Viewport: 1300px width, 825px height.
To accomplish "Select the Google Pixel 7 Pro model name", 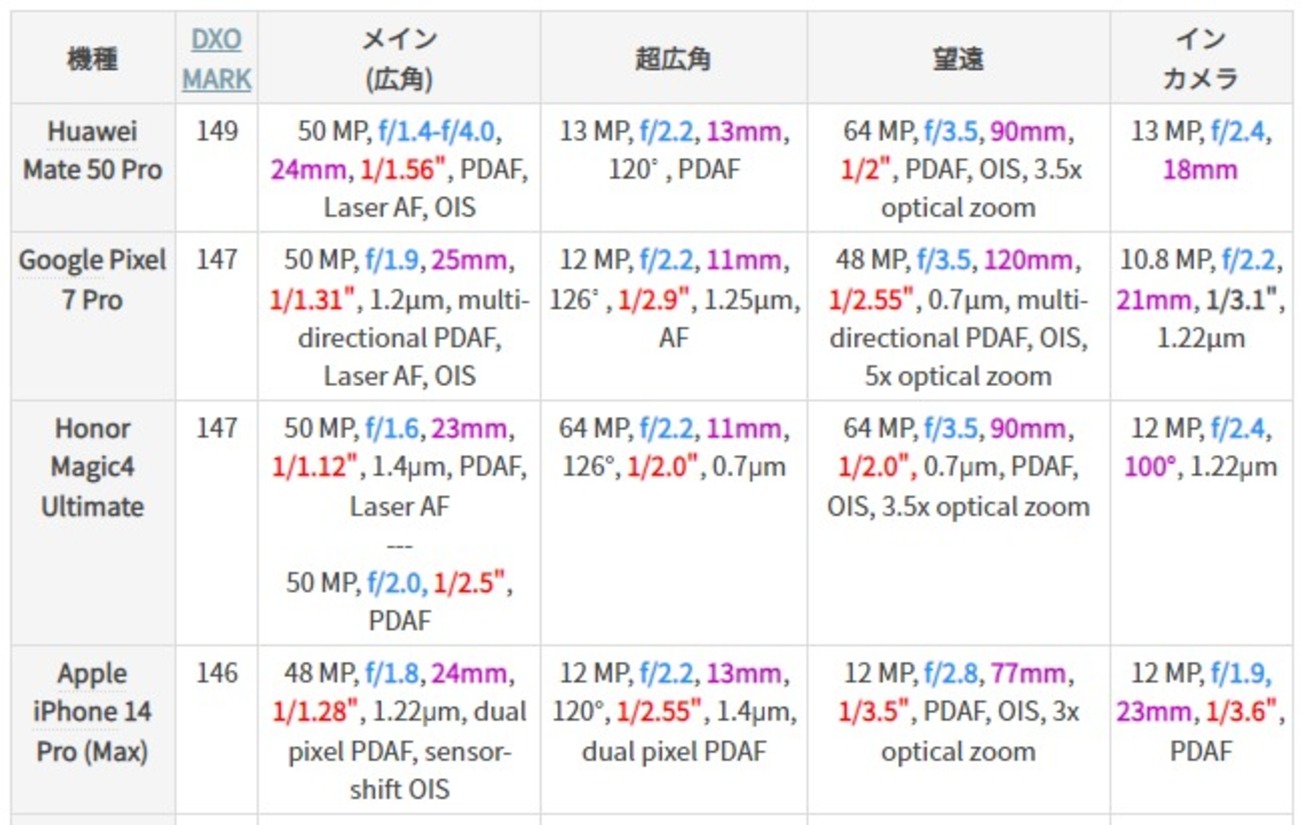I will [92, 280].
